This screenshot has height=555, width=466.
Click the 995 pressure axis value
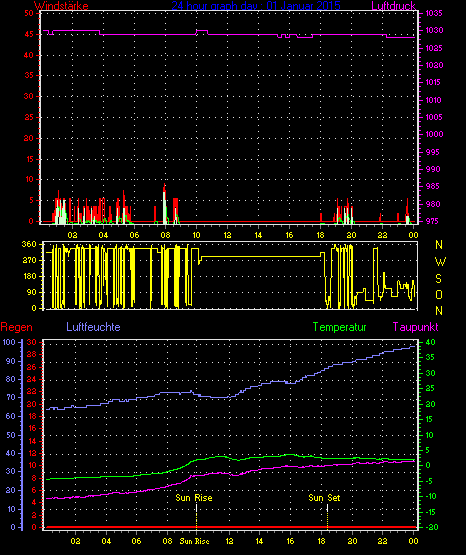click(x=433, y=152)
